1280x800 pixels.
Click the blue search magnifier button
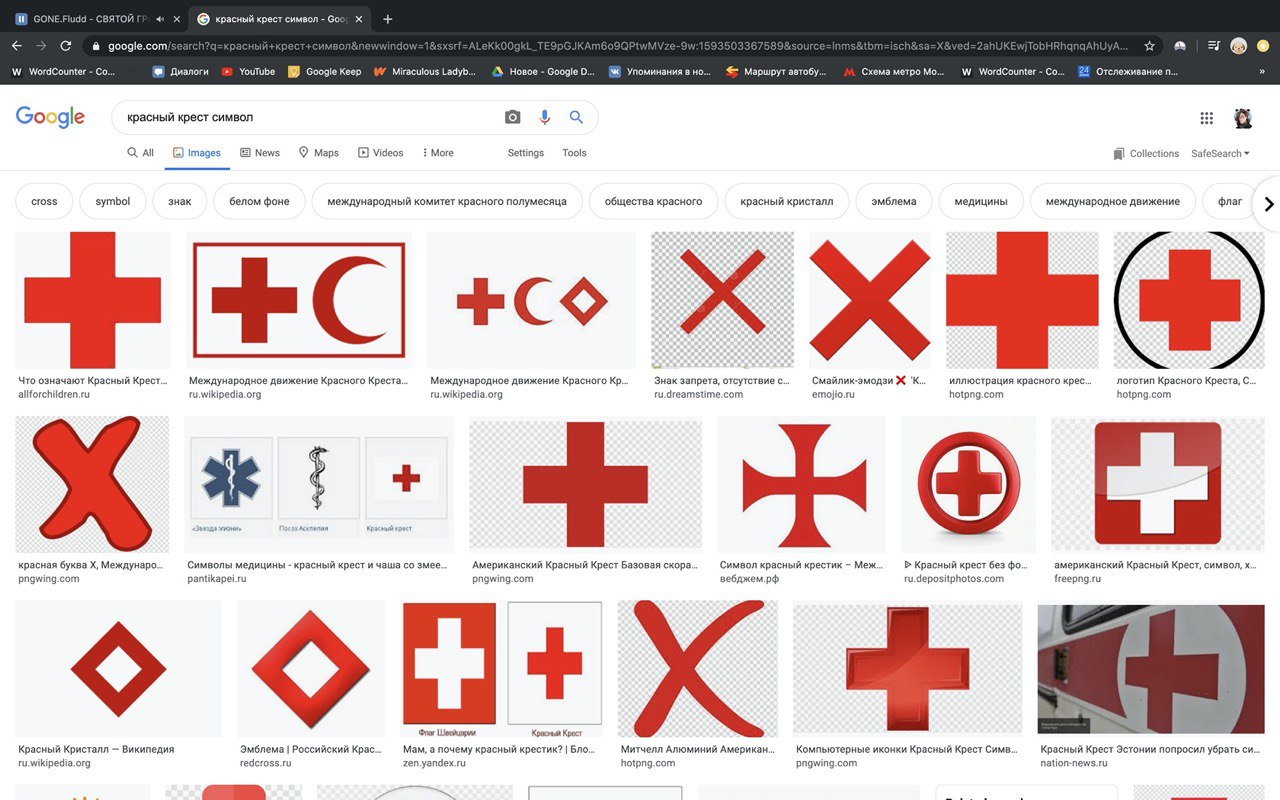point(576,117)
